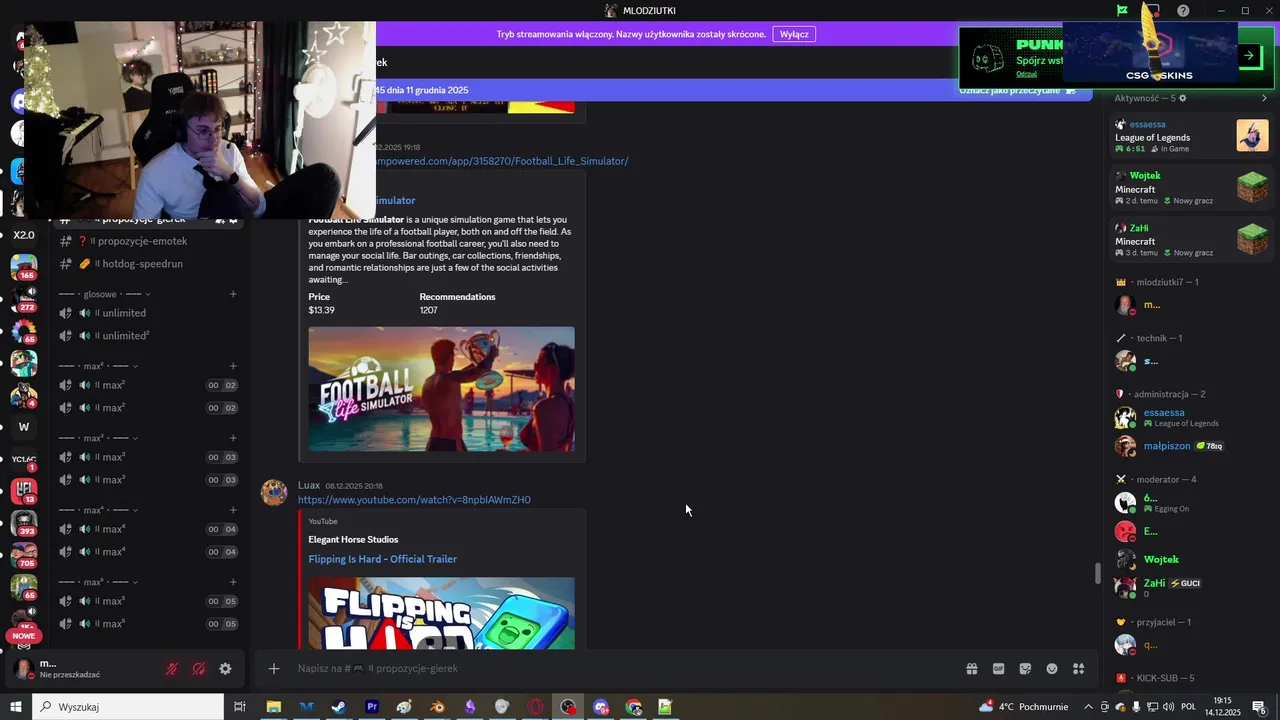
Task: Open essaessa's League of Legends activity card
Action: point(1191,136)
